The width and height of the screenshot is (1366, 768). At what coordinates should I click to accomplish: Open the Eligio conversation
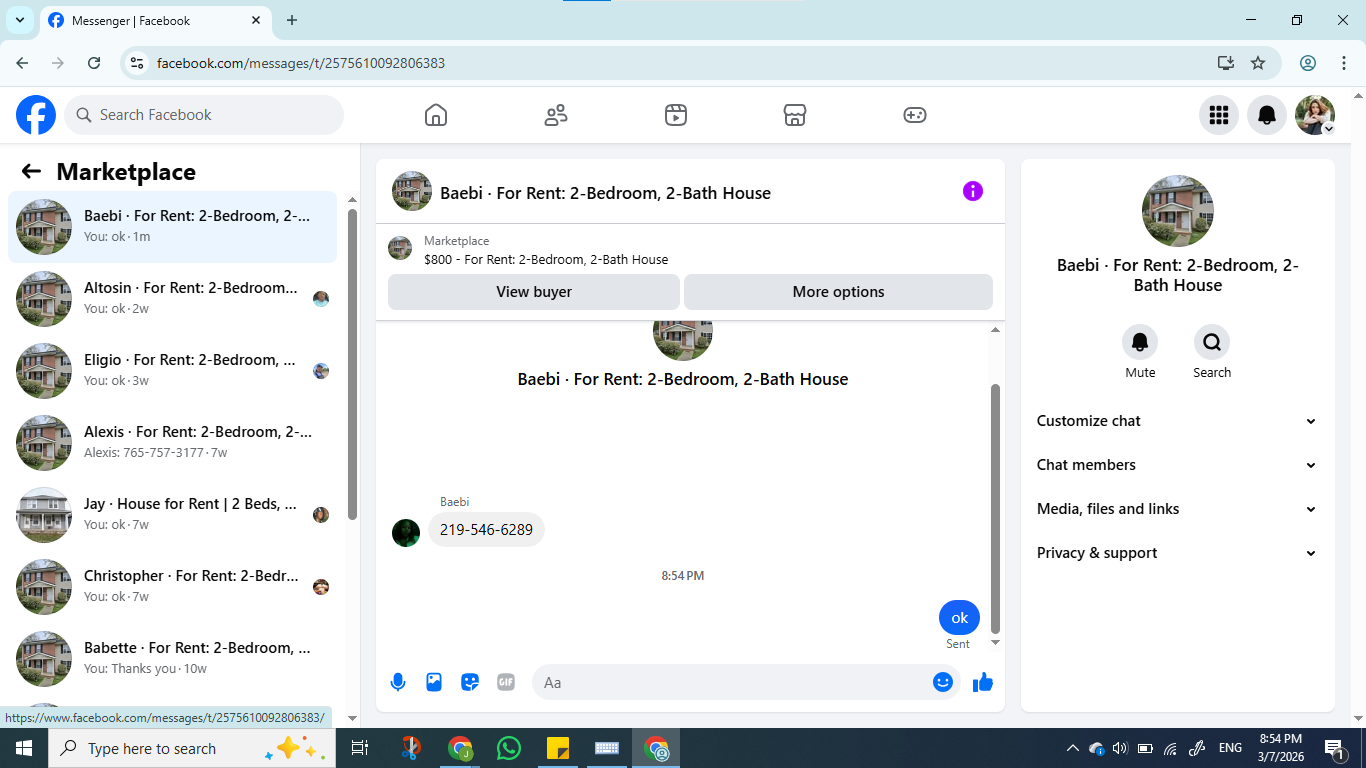click(173, 371)
